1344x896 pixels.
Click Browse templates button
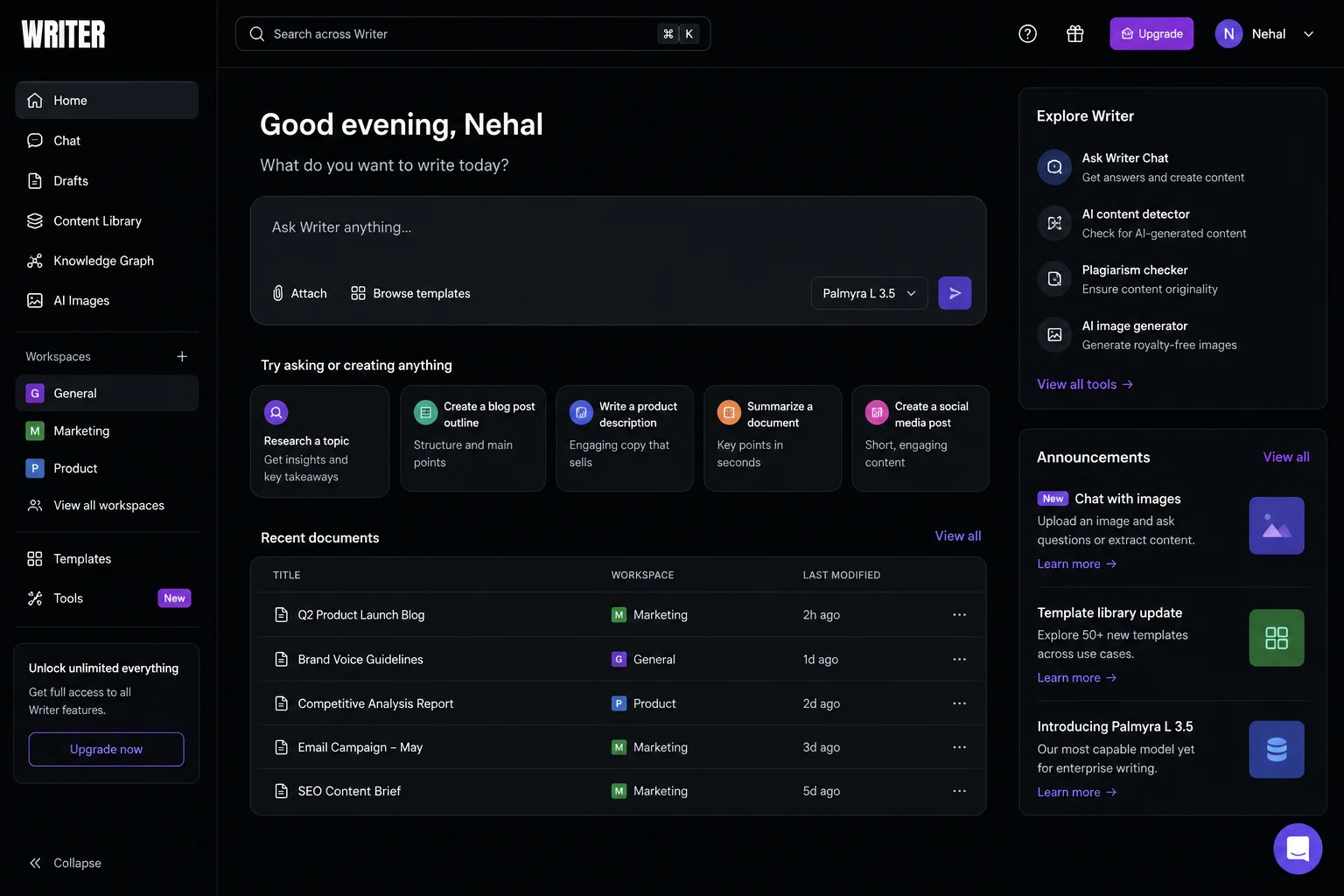coord(410,293)
